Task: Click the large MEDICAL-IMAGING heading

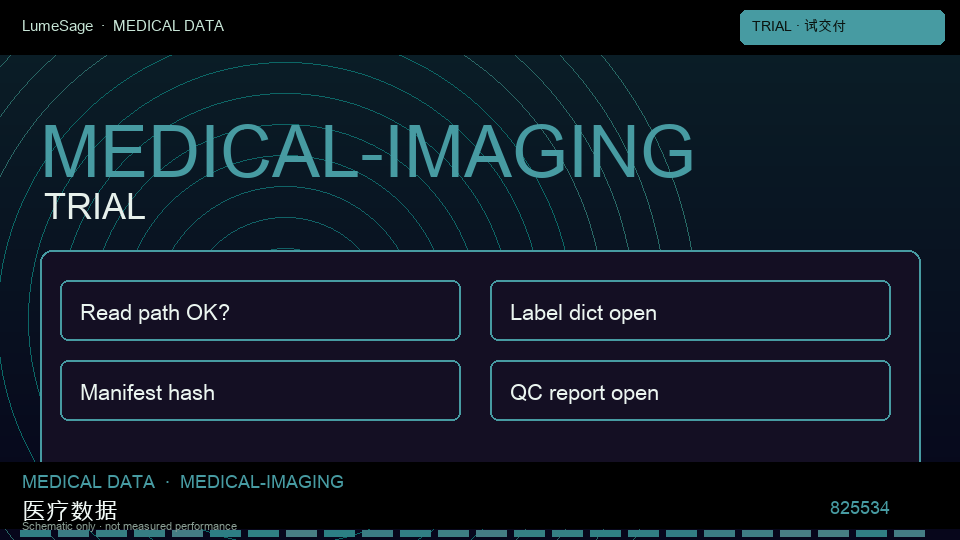Action: coord(368,151)
